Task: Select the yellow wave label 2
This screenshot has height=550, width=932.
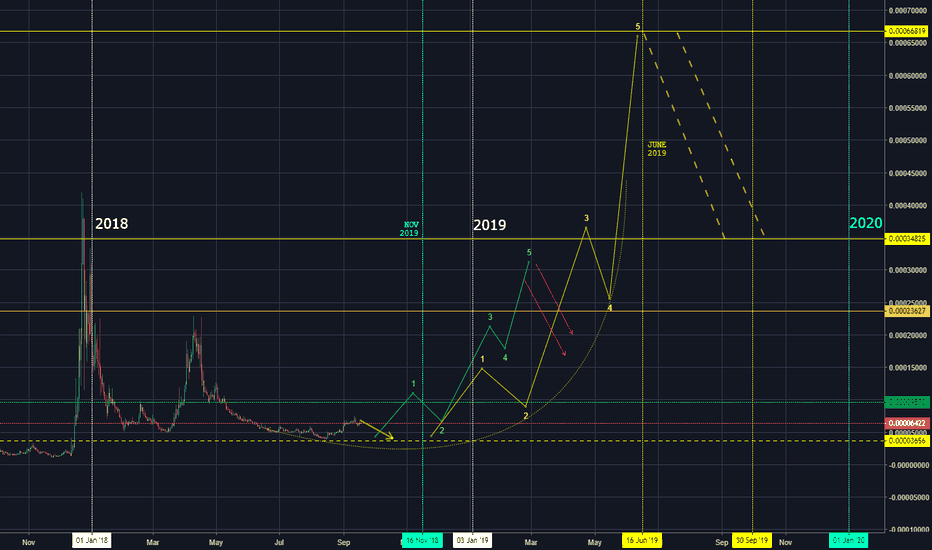Action: point(525,416)
